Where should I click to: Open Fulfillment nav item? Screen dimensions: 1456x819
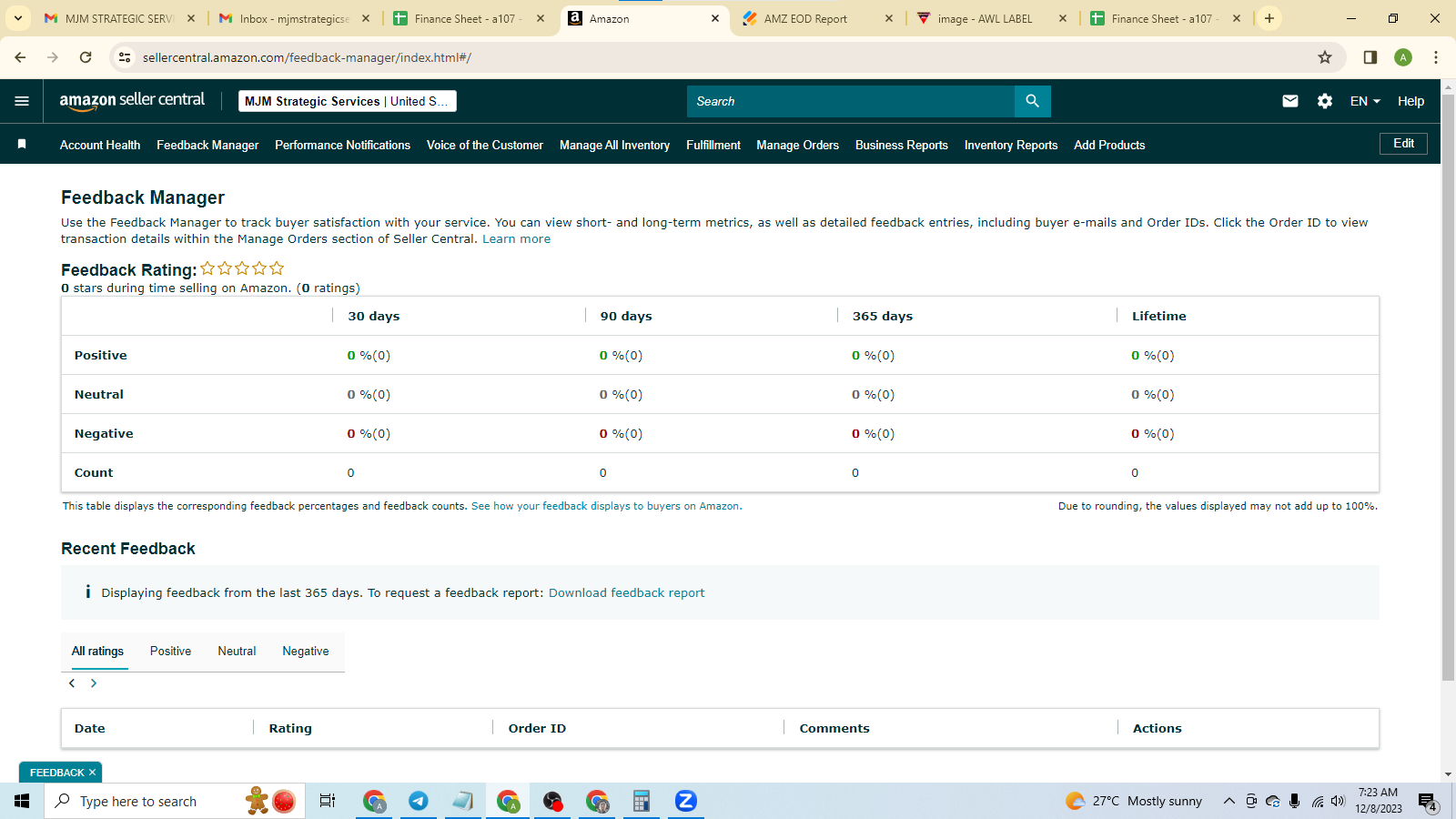pos(713,145)
